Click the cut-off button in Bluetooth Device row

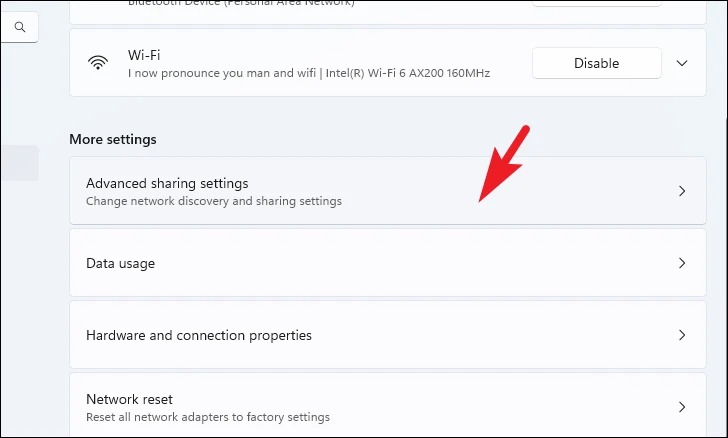point(597,3)
